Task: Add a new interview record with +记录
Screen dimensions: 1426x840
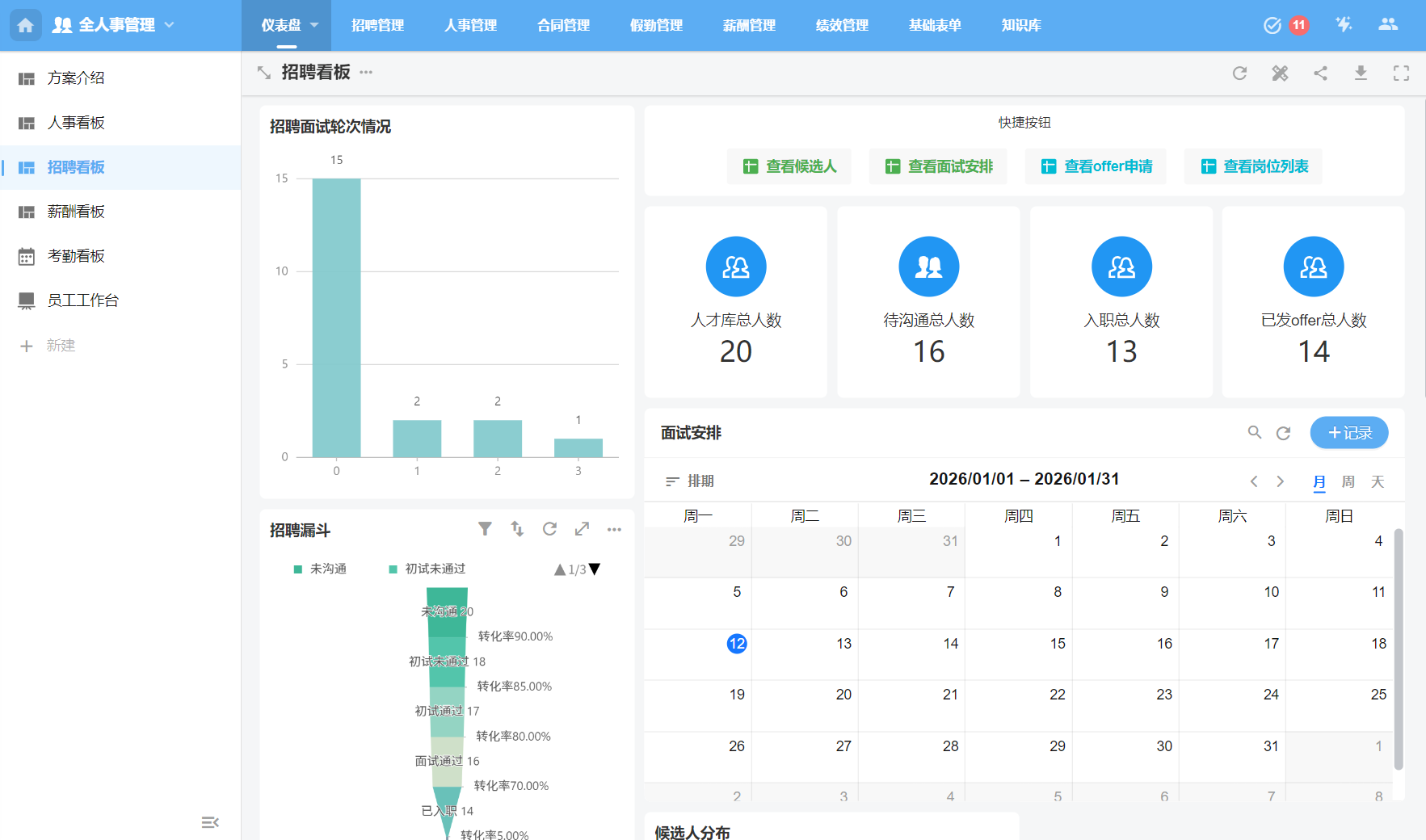Action: click(1348, 433)
